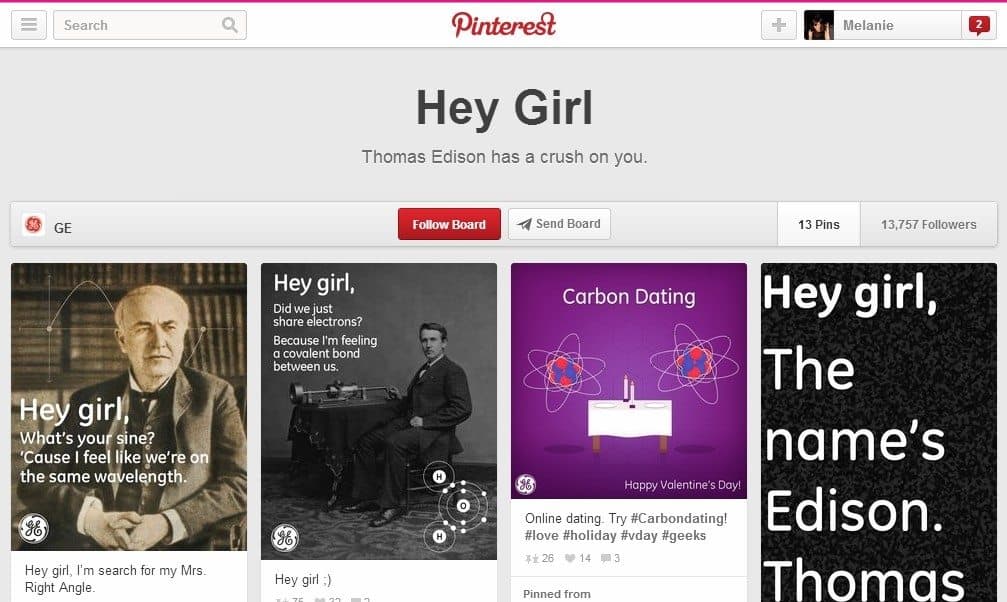The image size is (1007, 602).
Task: Click the comments icon showing 3
Action: pyautogui.click(x=606, y=558)
